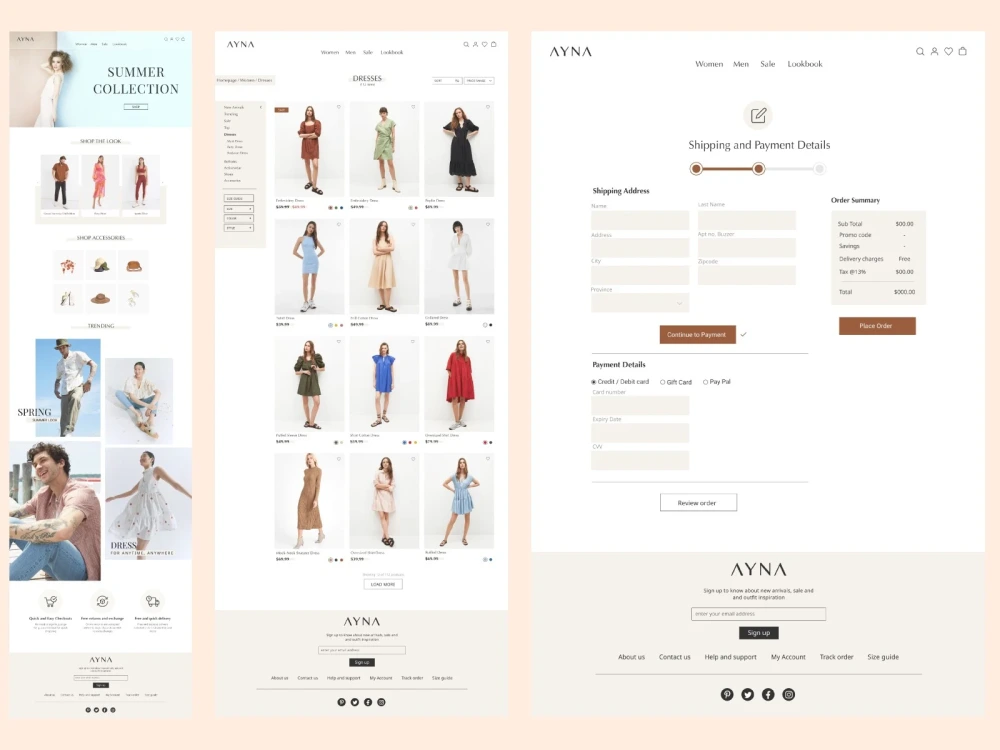
Task: Open the shopping bag icon on the Dresses page
Action: click(x=494, y=45)
